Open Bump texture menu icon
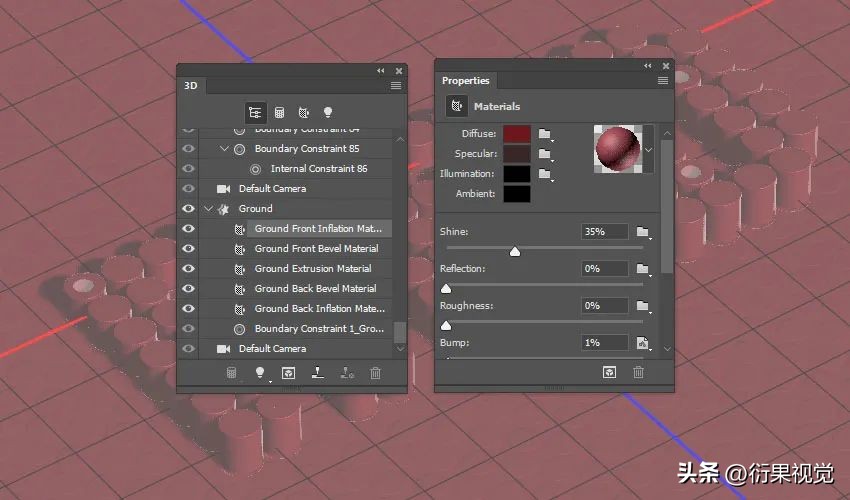Image resolution: width=850 pixels, height=500 pixels. coord(643,343)
